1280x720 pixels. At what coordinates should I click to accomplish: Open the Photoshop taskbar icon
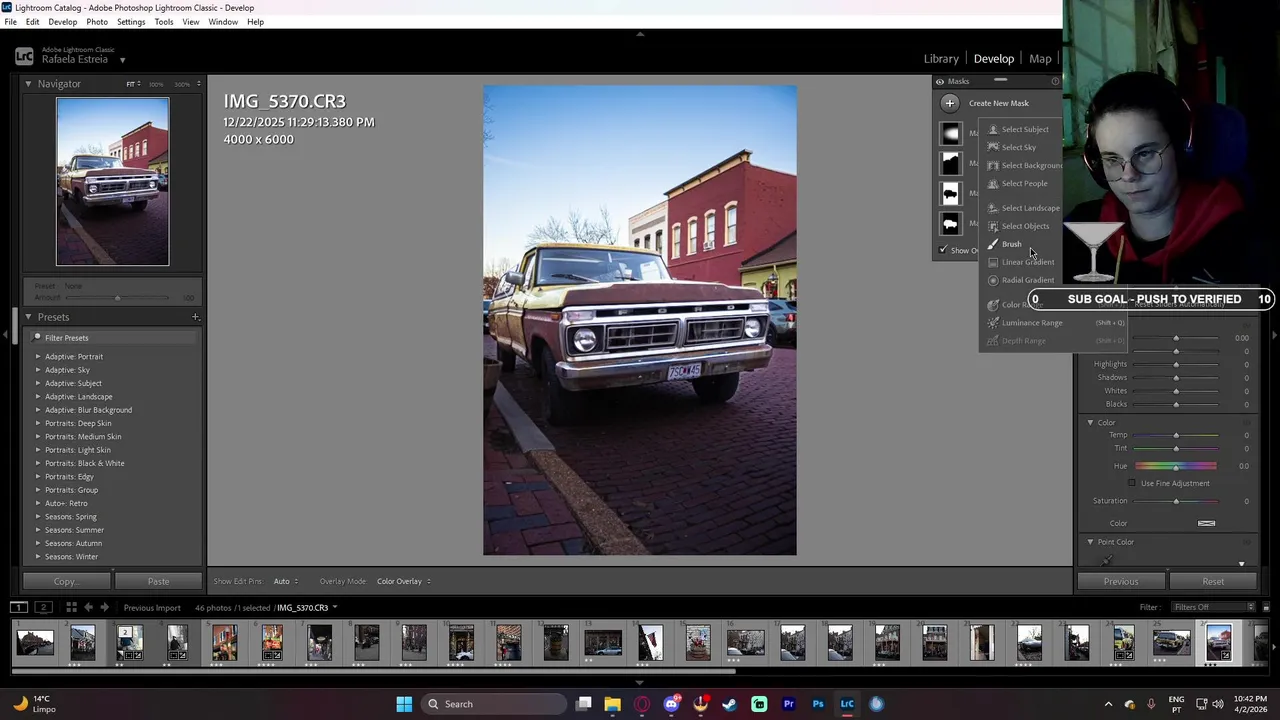pyautogui.click(x=818, y=704)
